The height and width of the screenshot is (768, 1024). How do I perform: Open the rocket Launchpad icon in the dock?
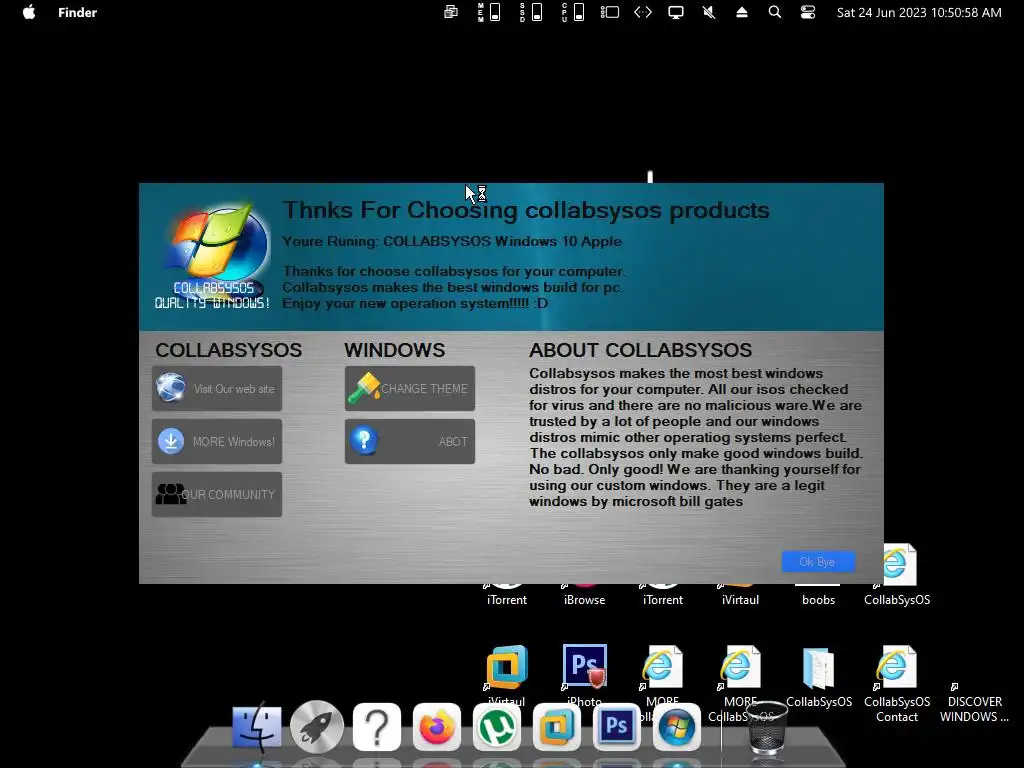317,726
